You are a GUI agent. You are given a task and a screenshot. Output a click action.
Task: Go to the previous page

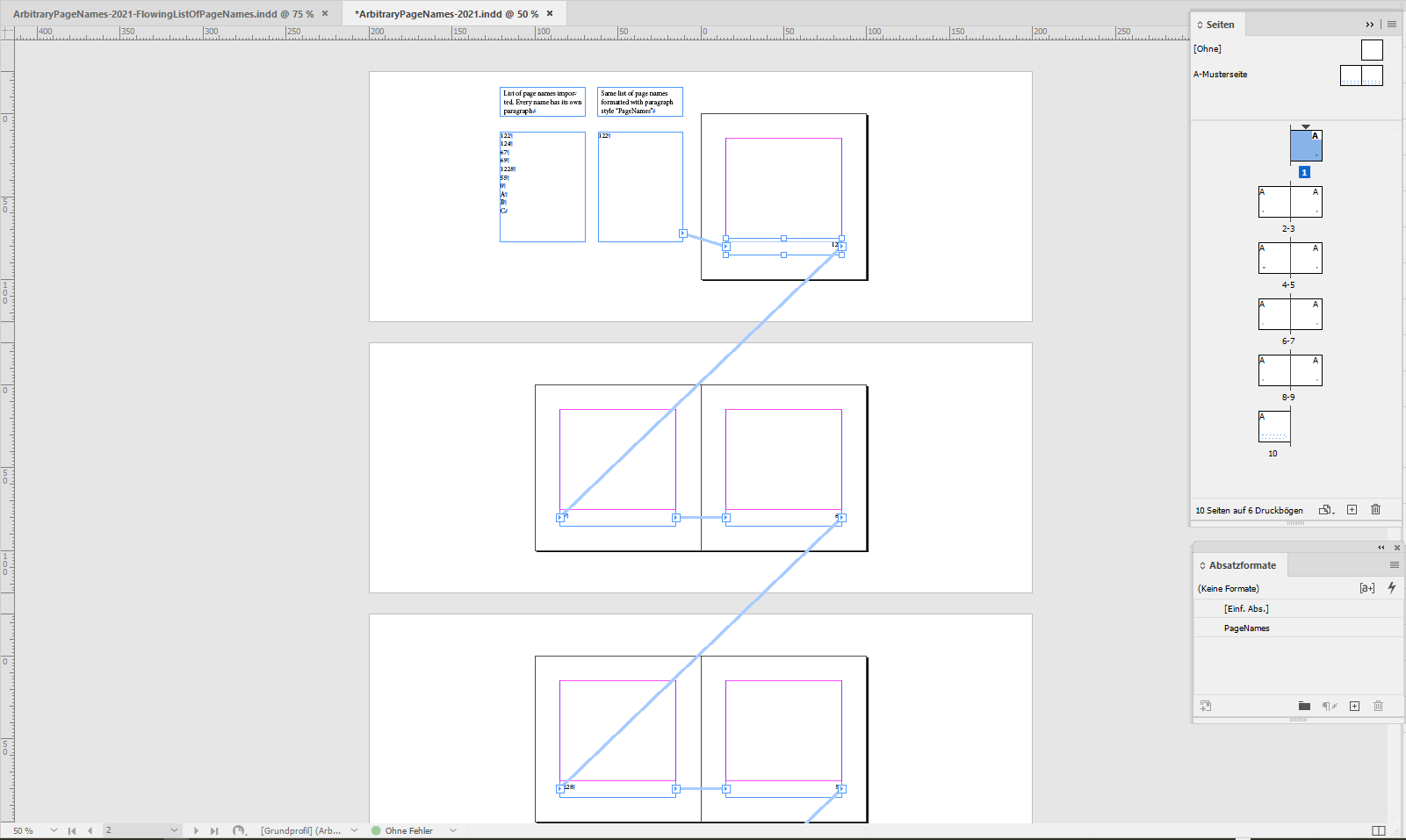tap(90, 830)
